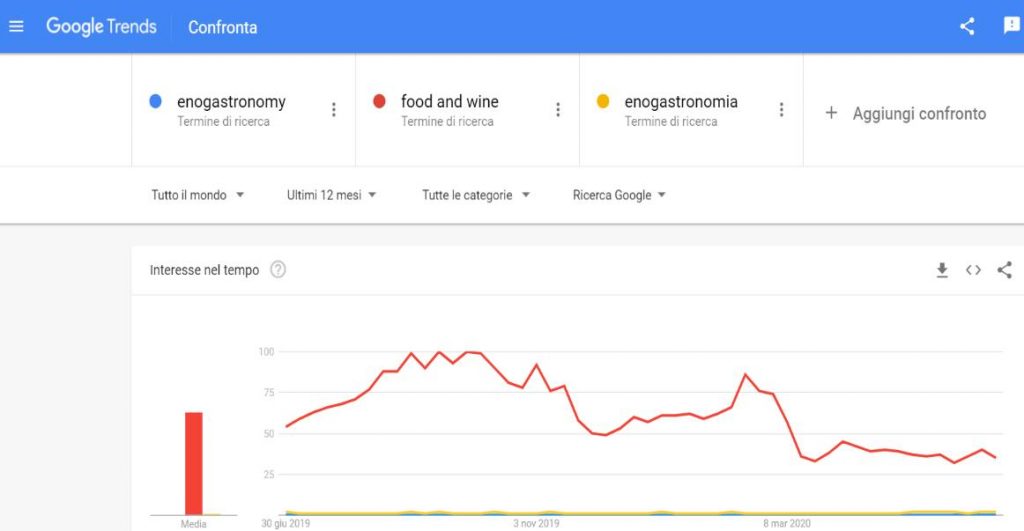Open the three-dot menu for enogastronomia

coord(781,110)
